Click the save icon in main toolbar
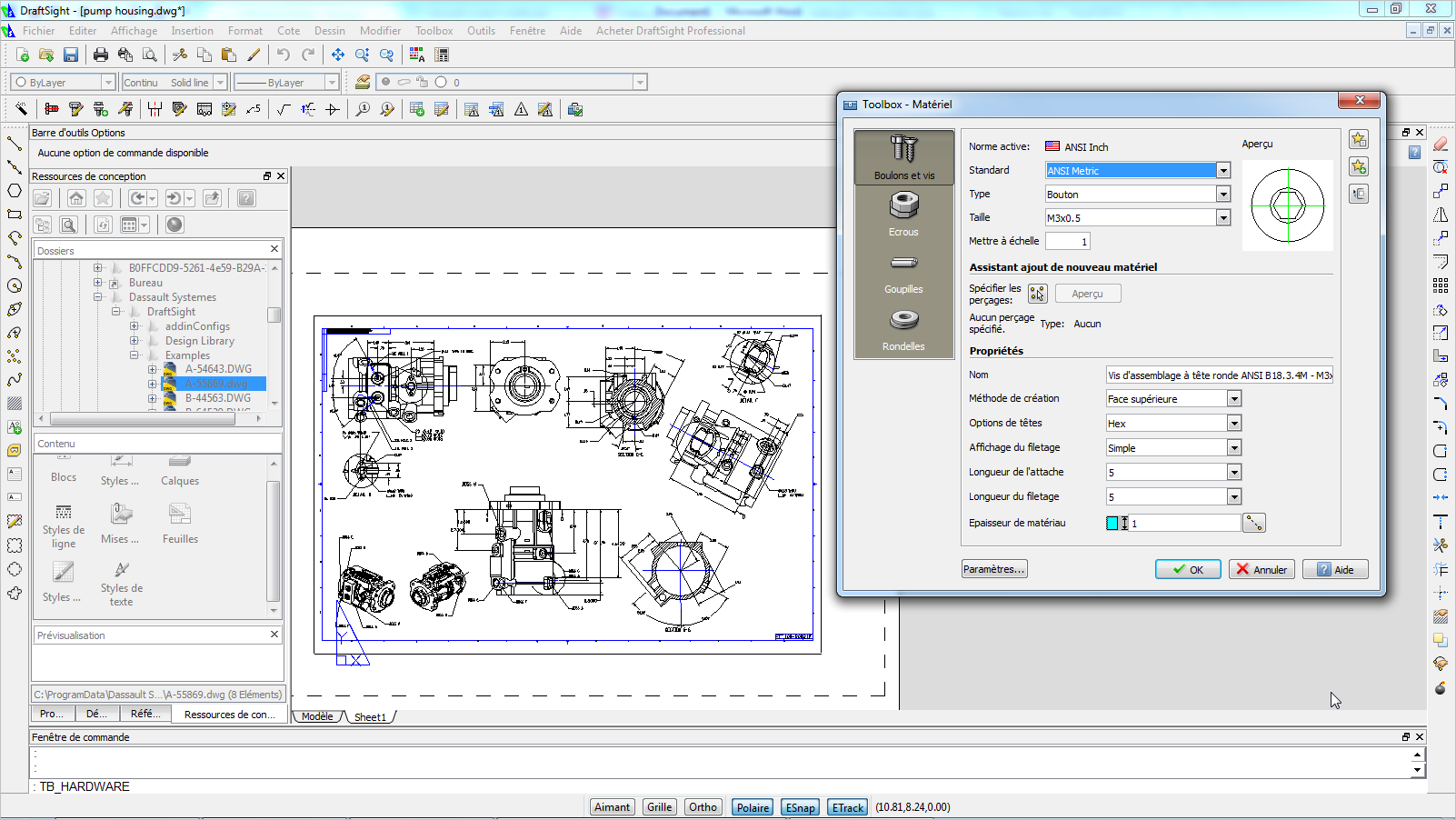1456x820 pixels. 71,55
